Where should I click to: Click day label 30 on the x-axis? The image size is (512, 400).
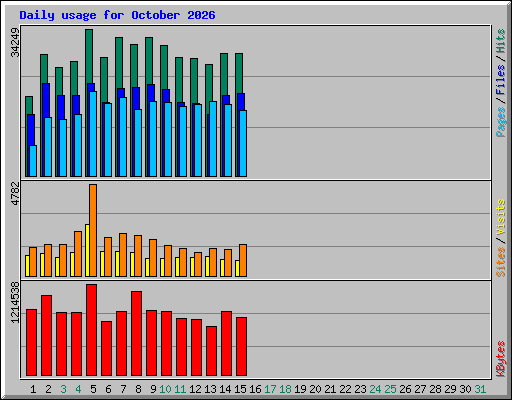point(465,389)
